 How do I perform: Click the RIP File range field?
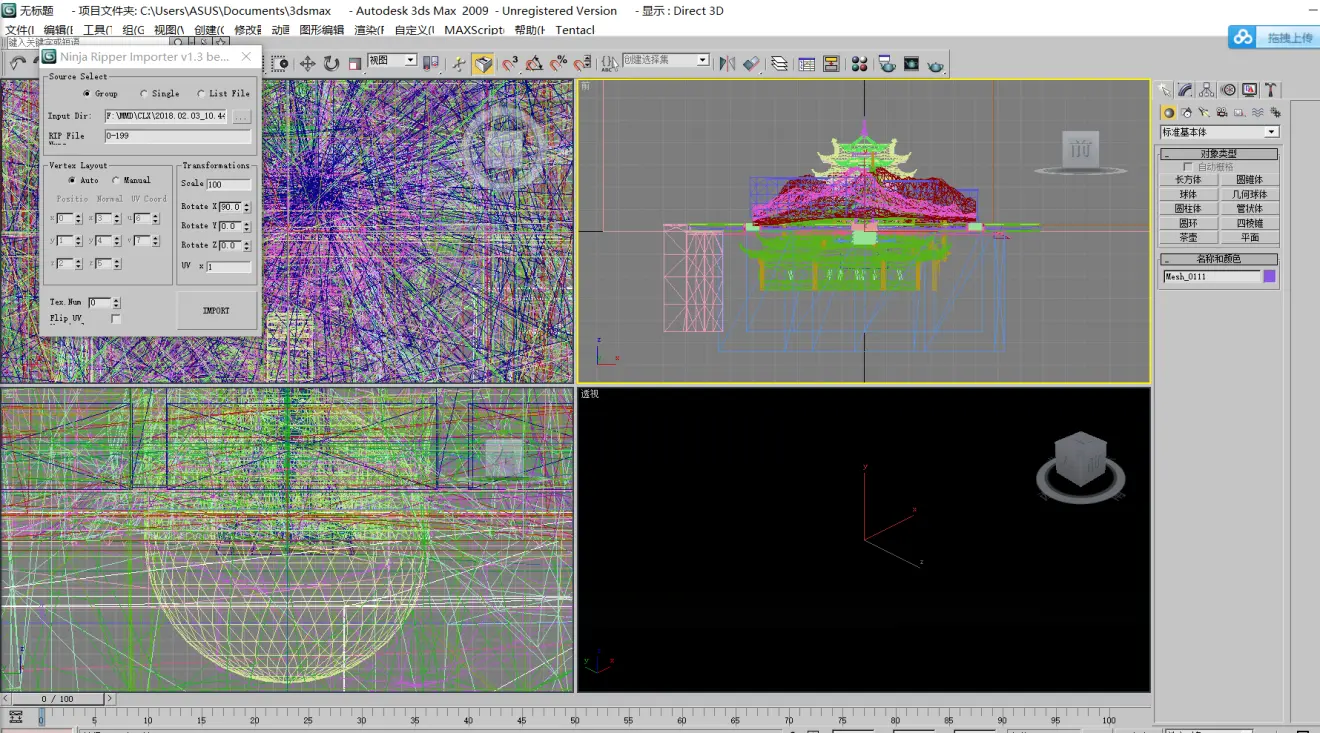pyautogui.click(x=178, y=136)
